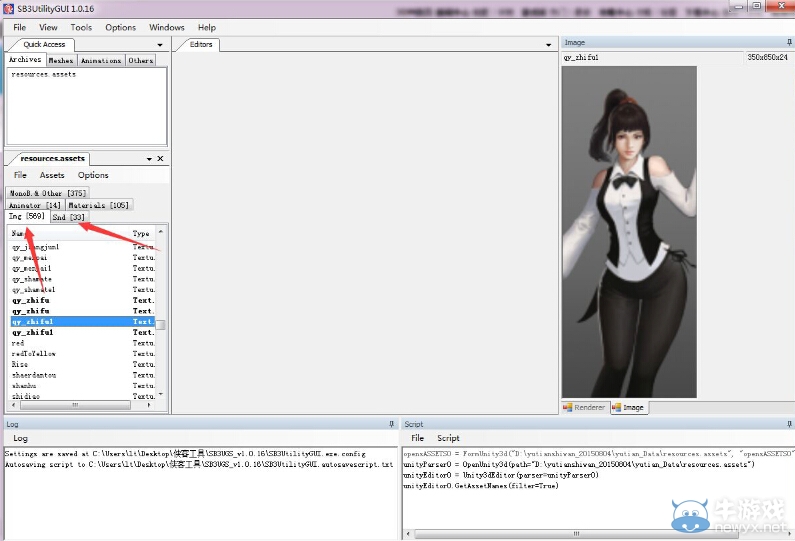
Task: Pin the Image panel with its pushpin icon
Action: coord(789,42)
